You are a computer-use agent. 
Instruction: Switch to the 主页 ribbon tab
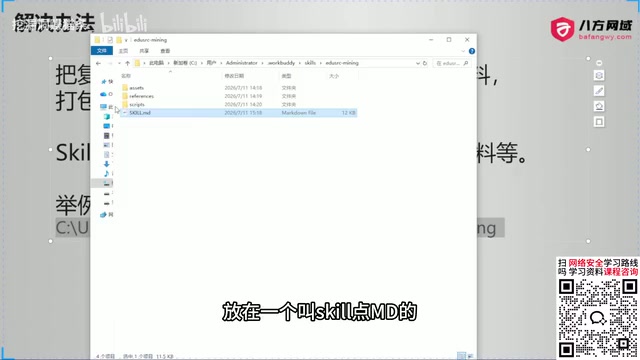click(x=123, y=51)
